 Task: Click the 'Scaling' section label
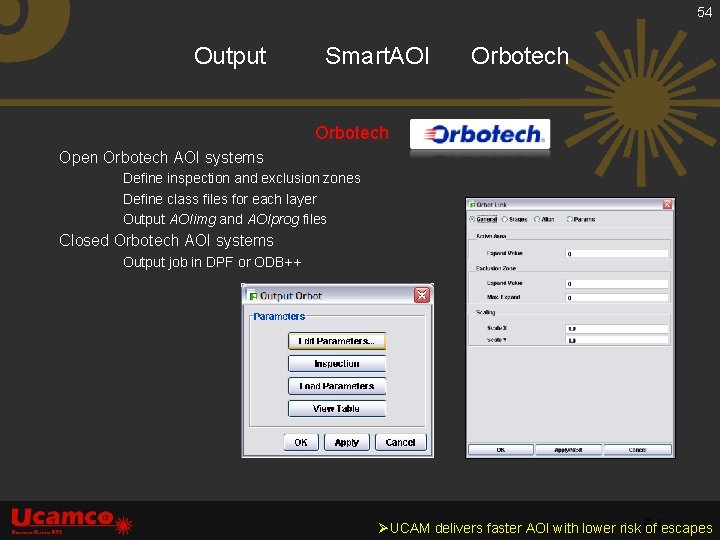pyautogui.click(x=485, y=312)
